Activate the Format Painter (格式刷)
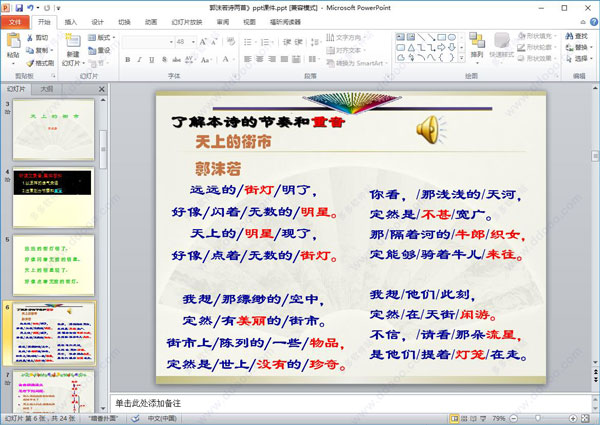Viewport: 600px width, 425px height. click(x=40, y=63)
